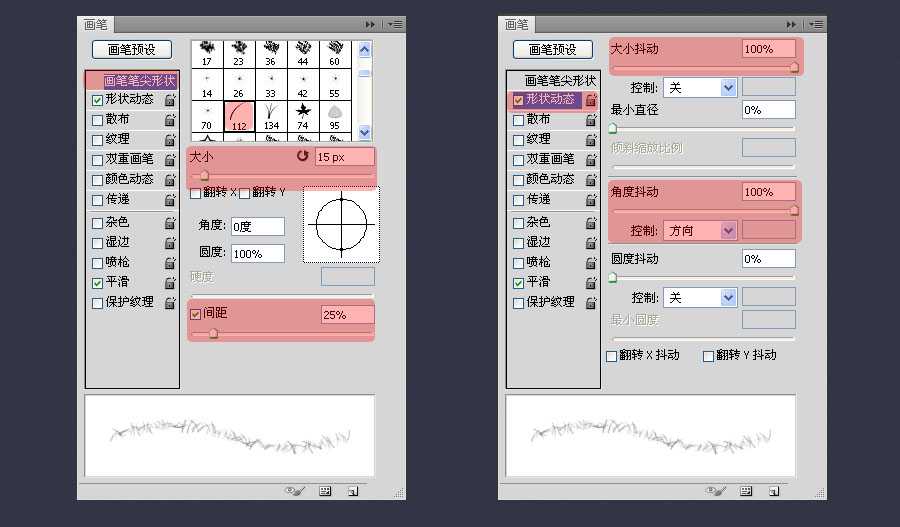This screenshot has height=527, width=900.
Task: Click lock icon beside 颜色动态 in left panel
Action: [x=170, y=180]
